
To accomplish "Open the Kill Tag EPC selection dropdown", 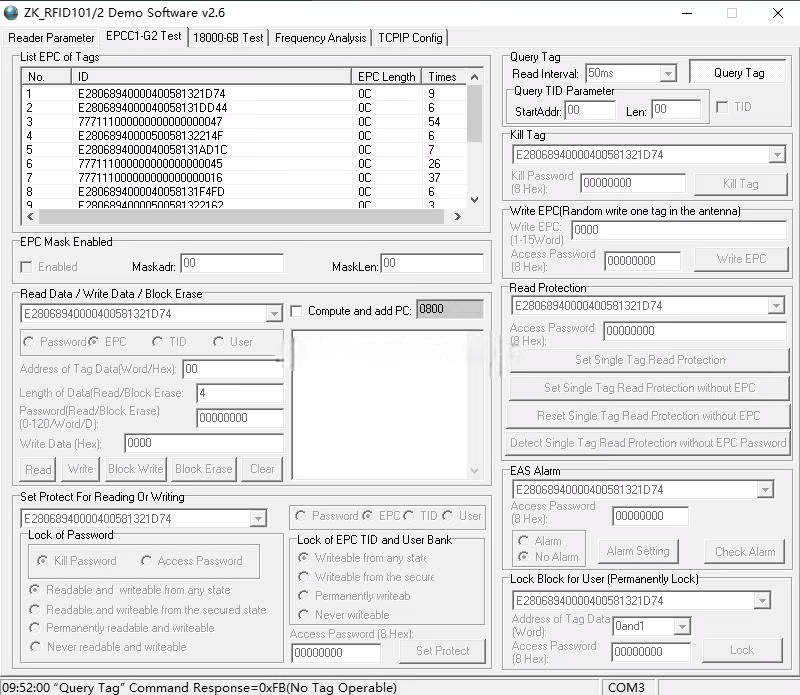I will [777, 155].
